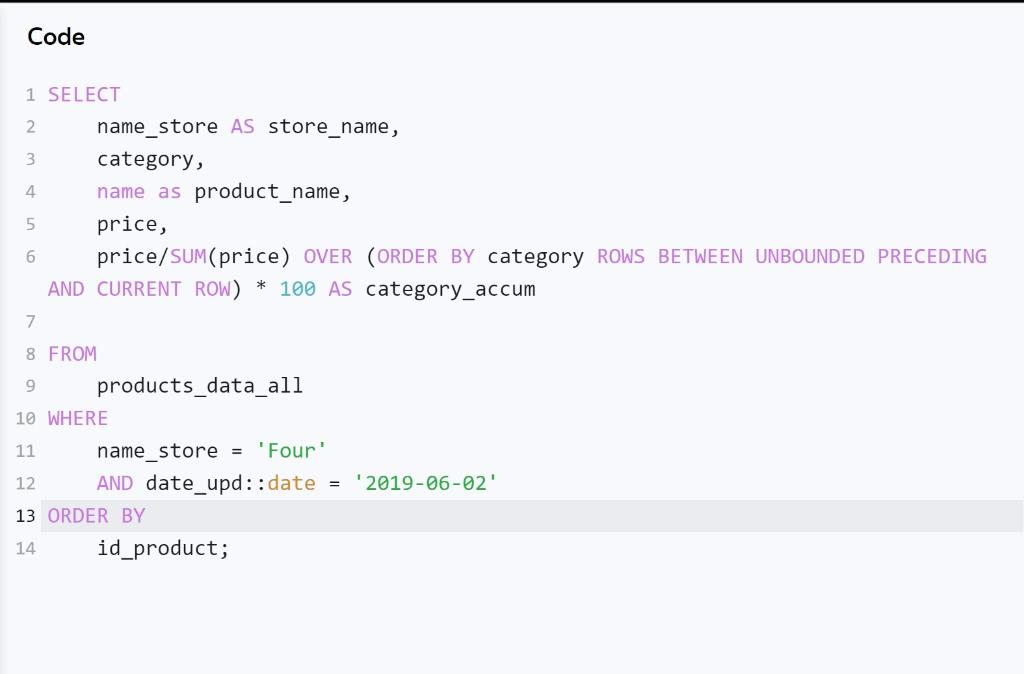
Task: Click line number 13 in the gutter
Action: pos(24,515)
